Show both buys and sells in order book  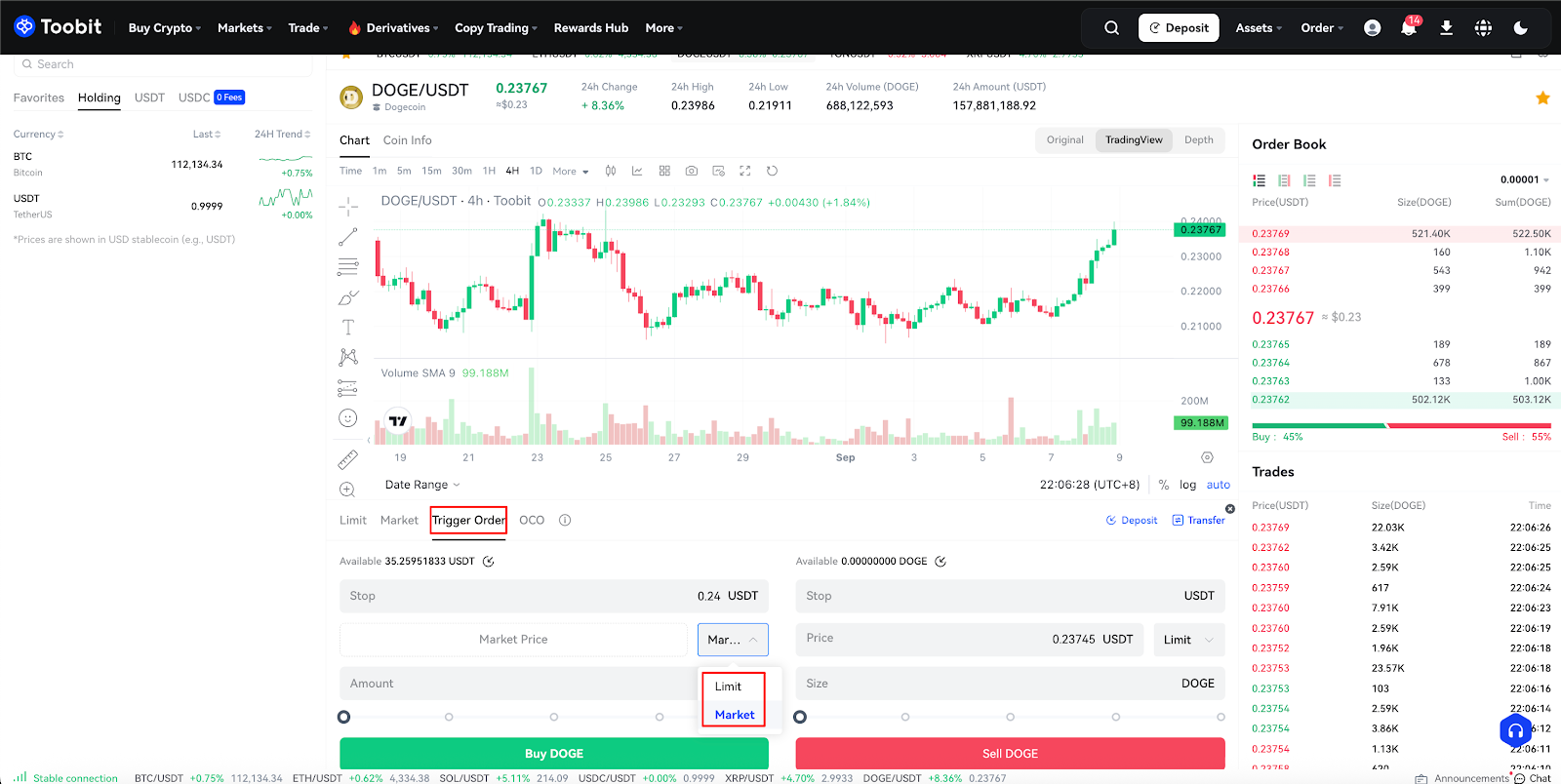1260,180
